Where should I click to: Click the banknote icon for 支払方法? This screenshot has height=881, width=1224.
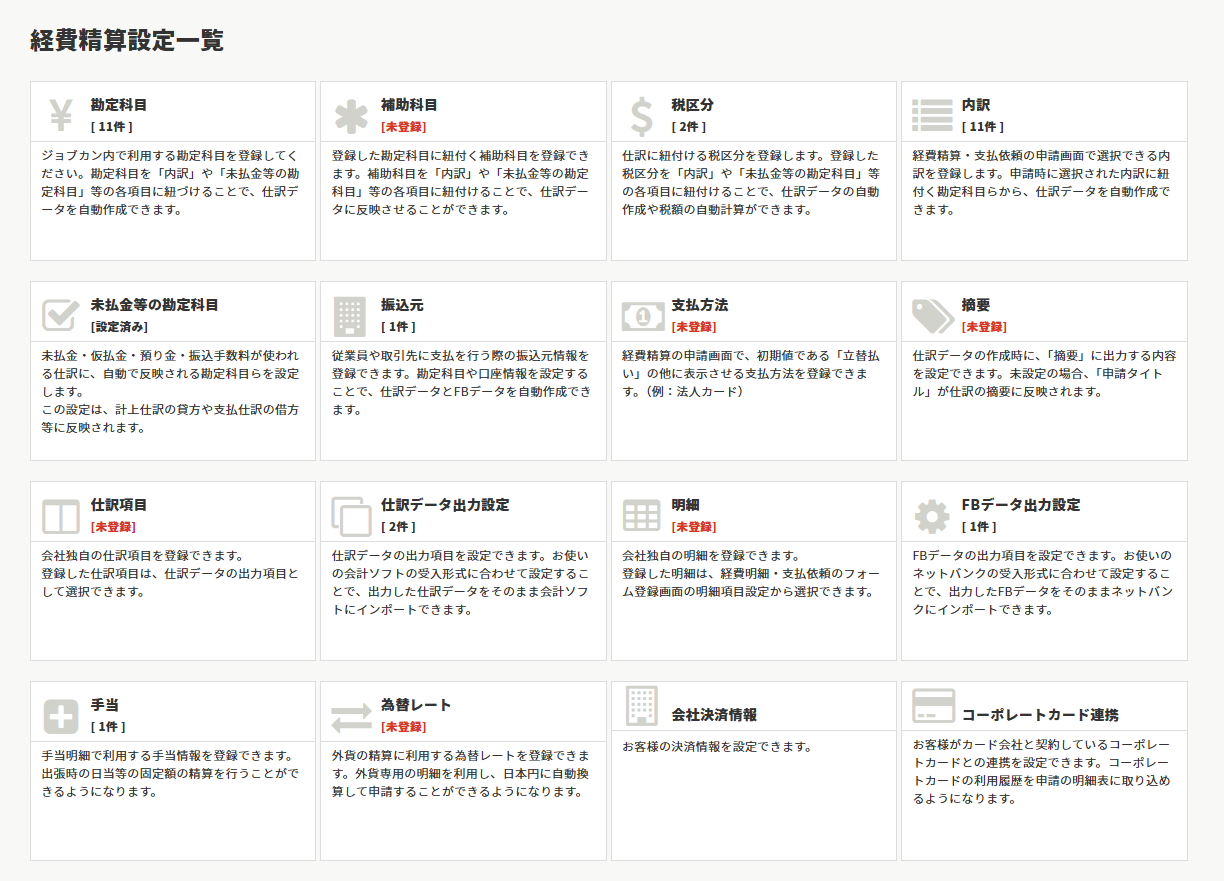(641, 316)
